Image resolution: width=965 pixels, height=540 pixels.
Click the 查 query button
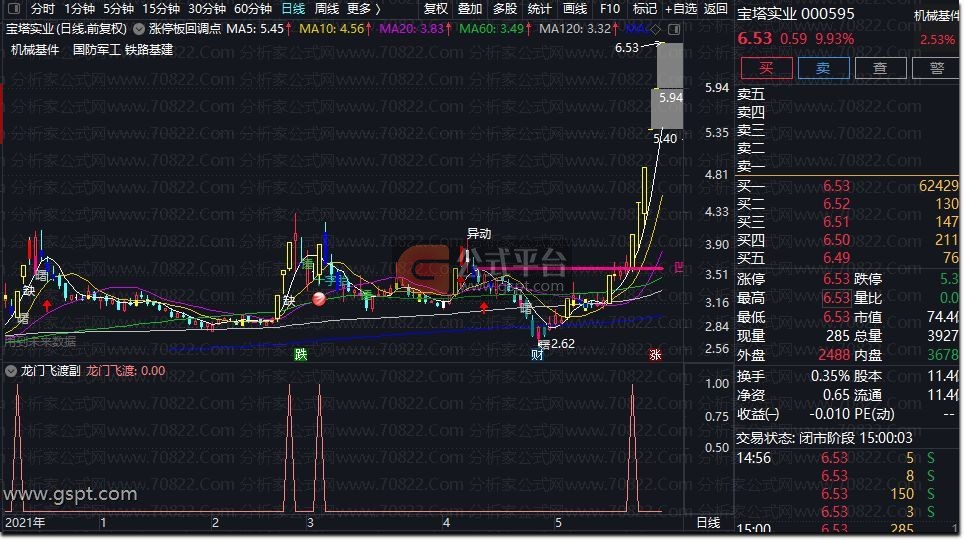click(x=881, y=68)
